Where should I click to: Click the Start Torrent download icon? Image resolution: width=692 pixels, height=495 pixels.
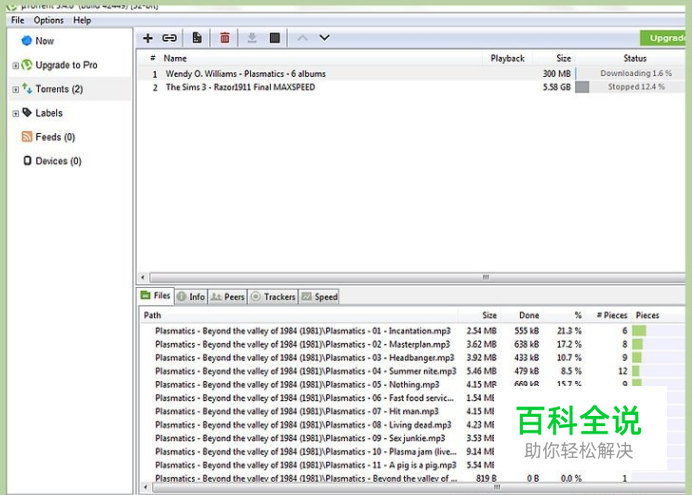click(x=252, y=38)
